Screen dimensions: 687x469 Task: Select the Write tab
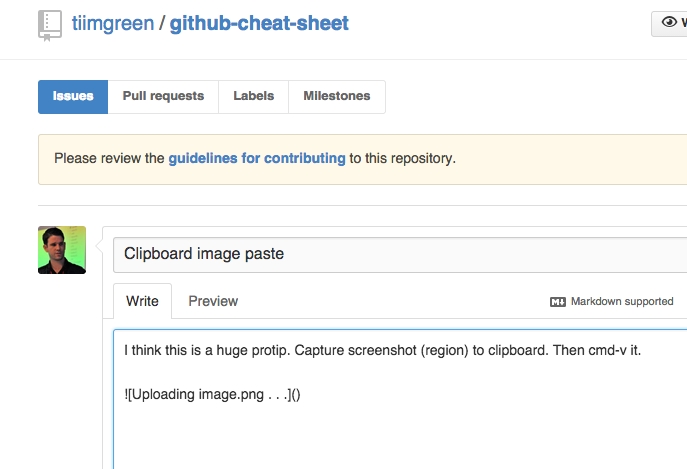(142, 301)
